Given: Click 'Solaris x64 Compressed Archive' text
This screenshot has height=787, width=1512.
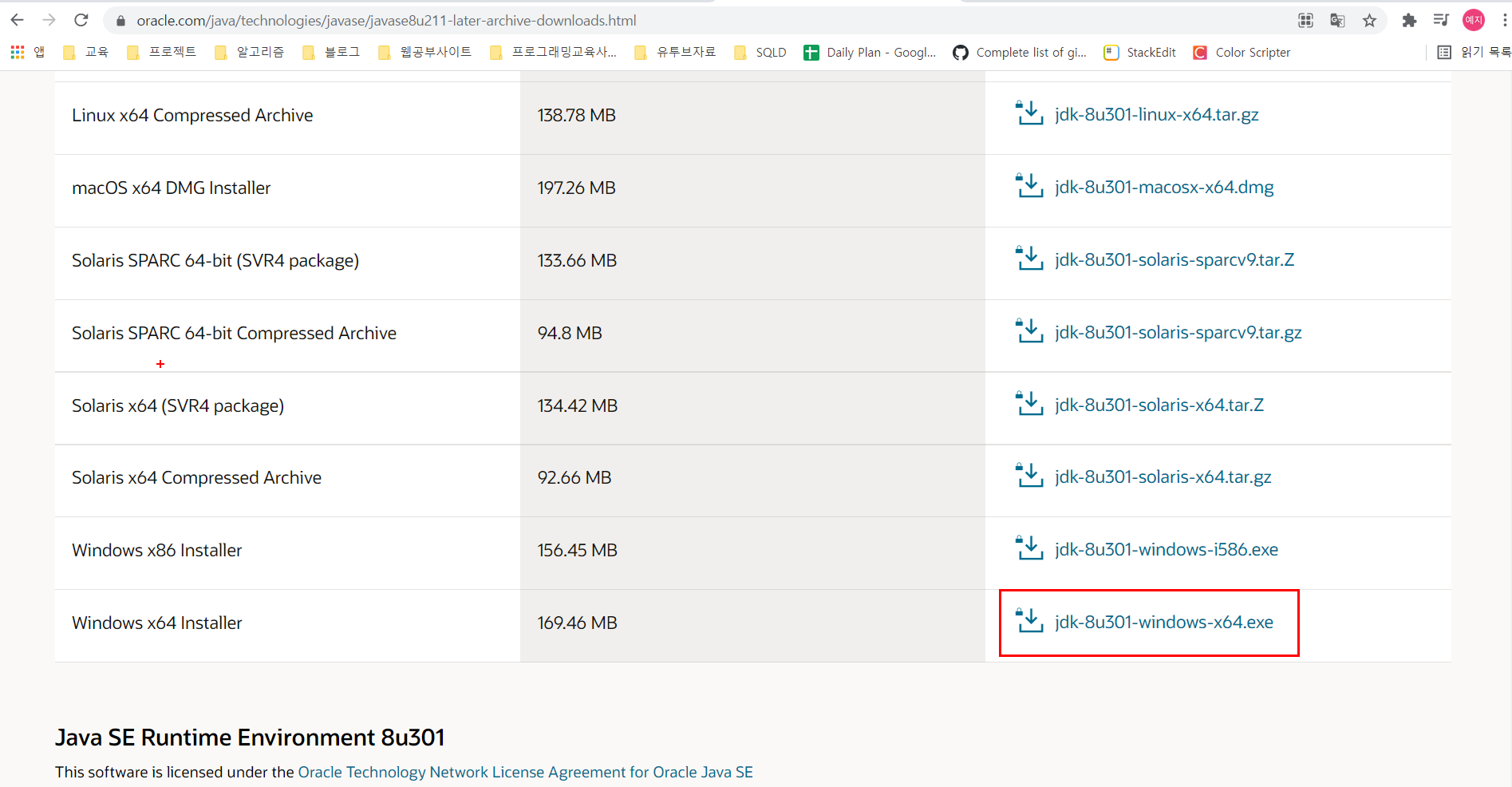Looking at the screenshot, I should coord(196,477).
